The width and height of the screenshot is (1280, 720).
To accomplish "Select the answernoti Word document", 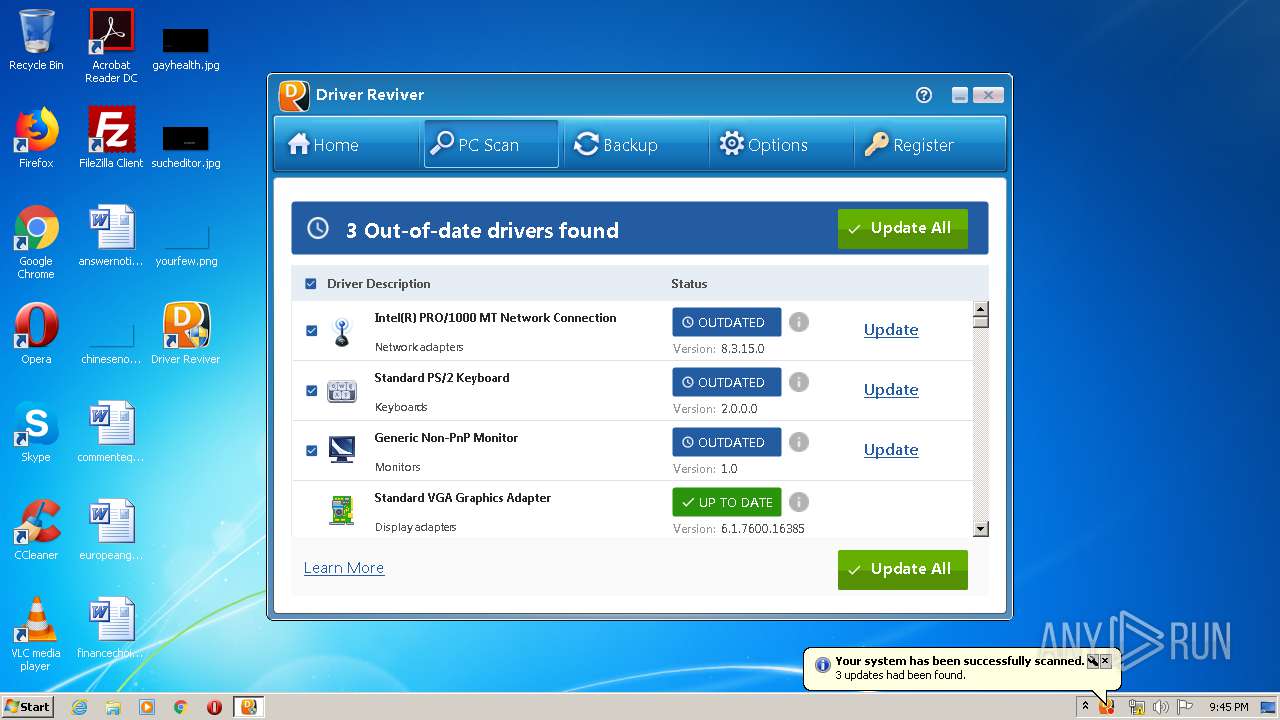I will coord(111,236).
